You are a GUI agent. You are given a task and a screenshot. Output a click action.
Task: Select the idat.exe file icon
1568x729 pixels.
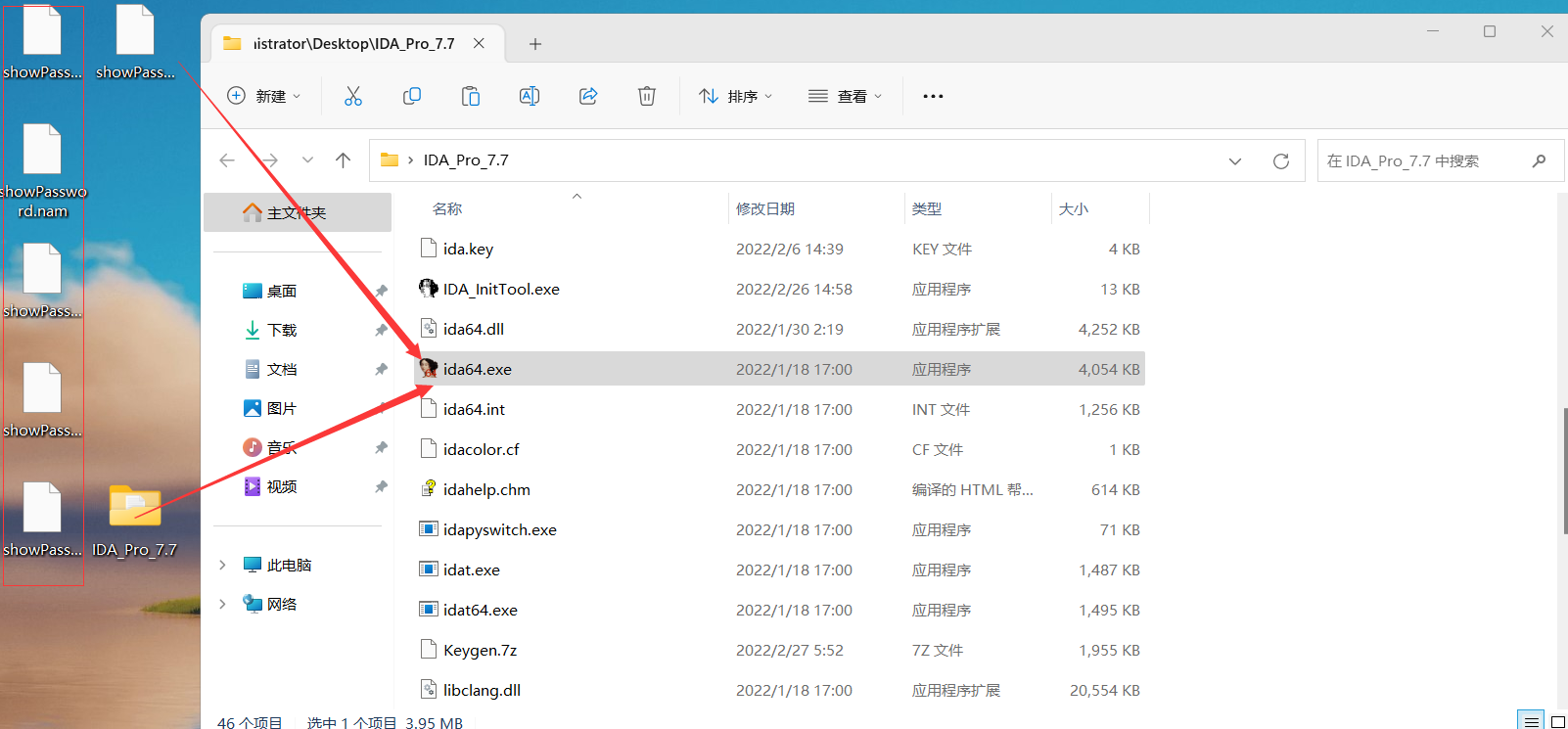[429, 570]
